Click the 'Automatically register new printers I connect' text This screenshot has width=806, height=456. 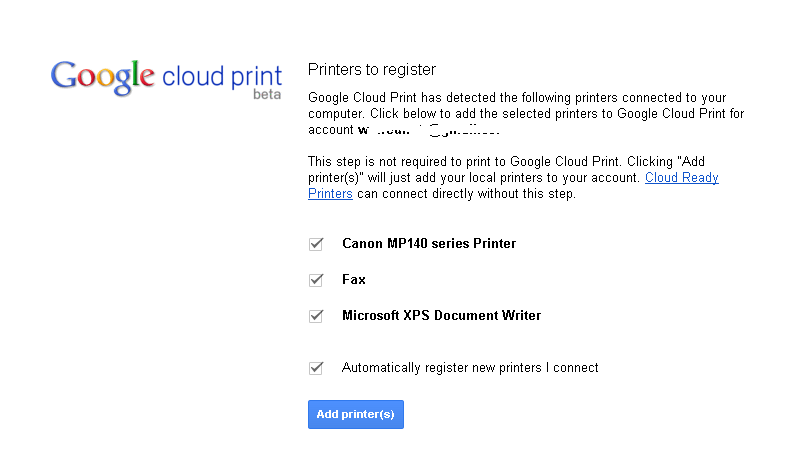pos(470,368)
